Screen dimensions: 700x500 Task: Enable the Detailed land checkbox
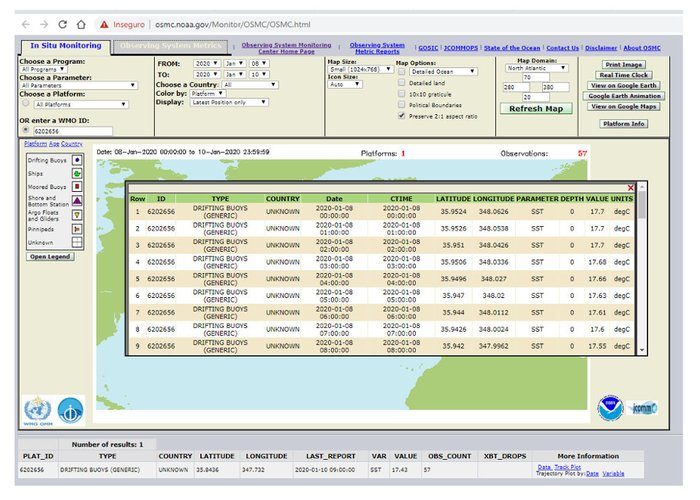point(402,83)
